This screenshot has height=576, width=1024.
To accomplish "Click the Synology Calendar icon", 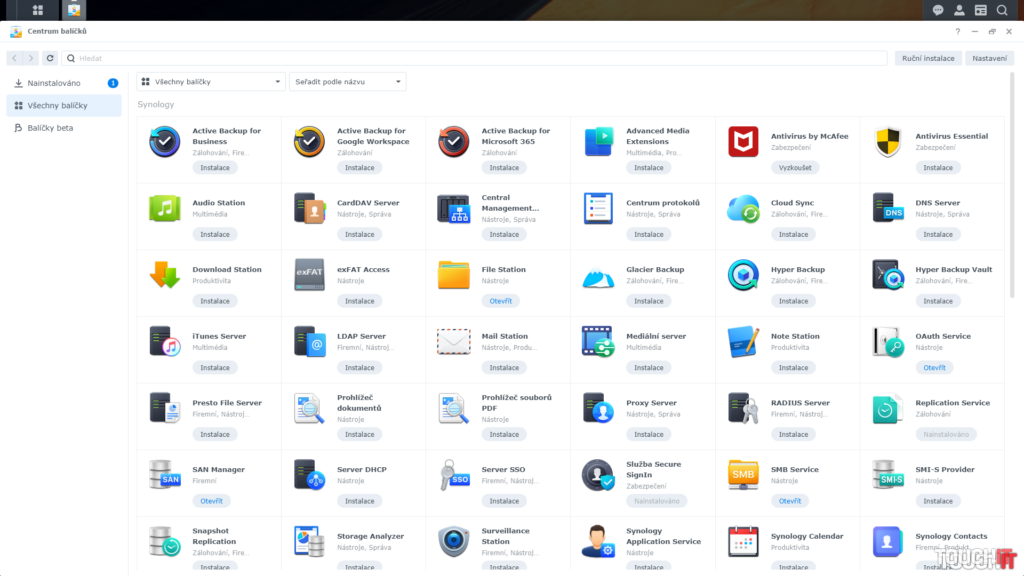I will [x=743, y=541].
